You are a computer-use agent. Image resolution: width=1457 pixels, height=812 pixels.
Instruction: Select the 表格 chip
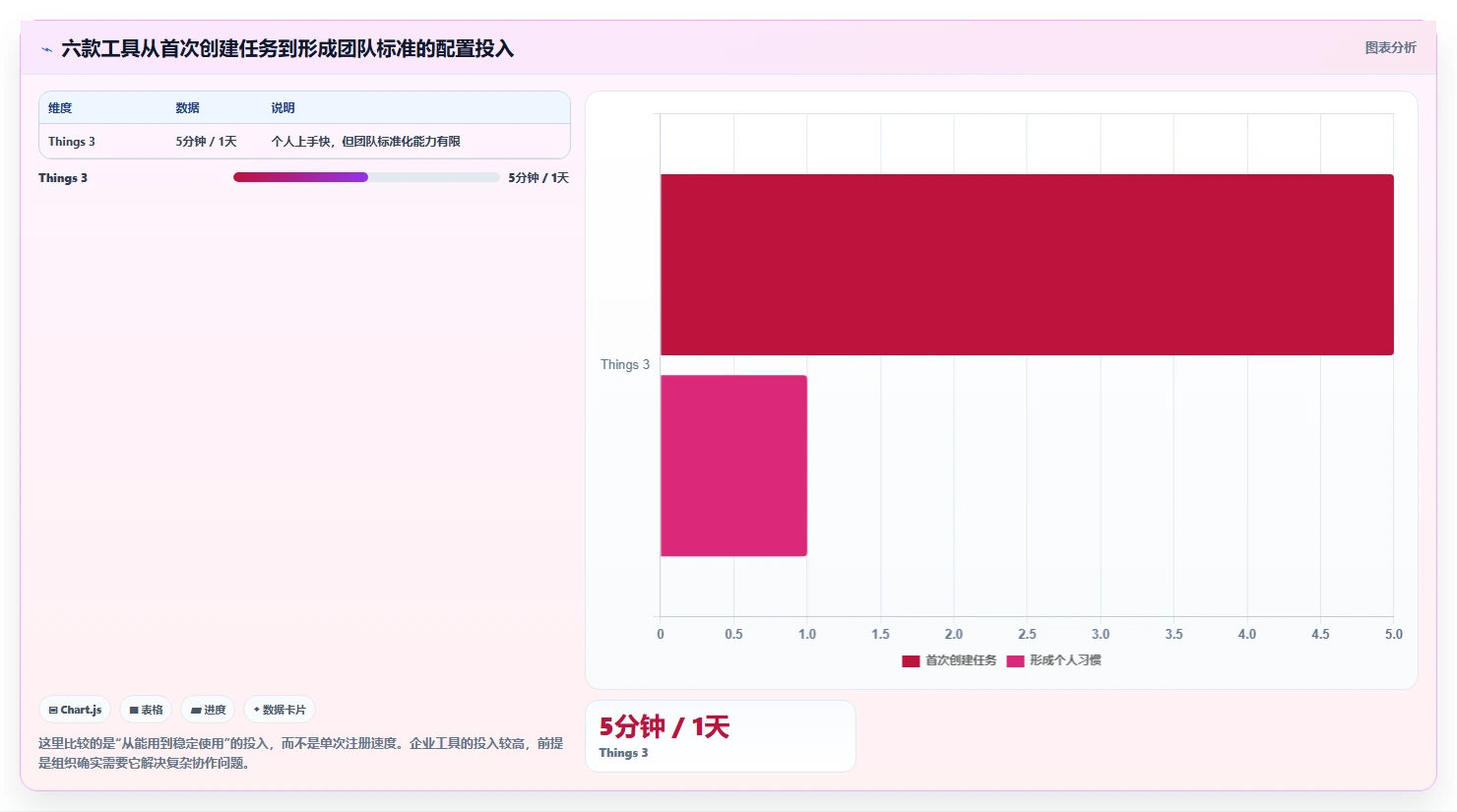pos(146,710)
